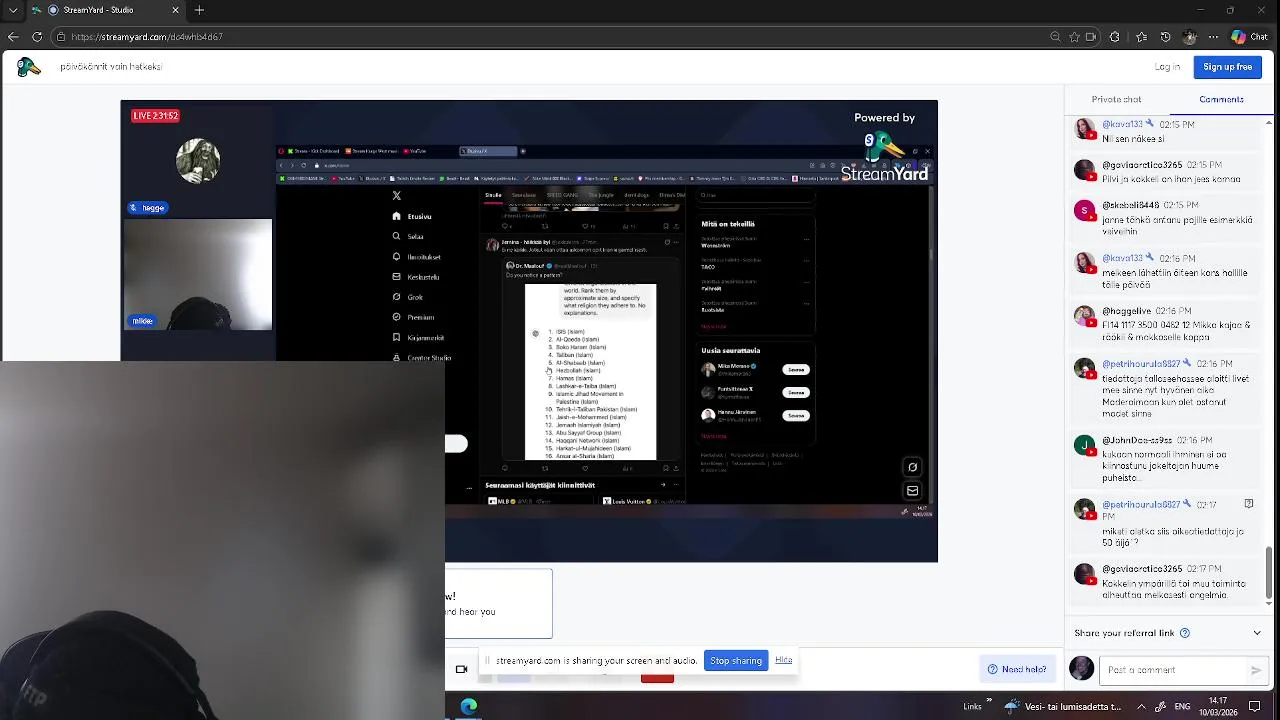1280x720 pixels.
Task: Click the Need help? button
Action: pyautogui.click(x=1017, y=670)
